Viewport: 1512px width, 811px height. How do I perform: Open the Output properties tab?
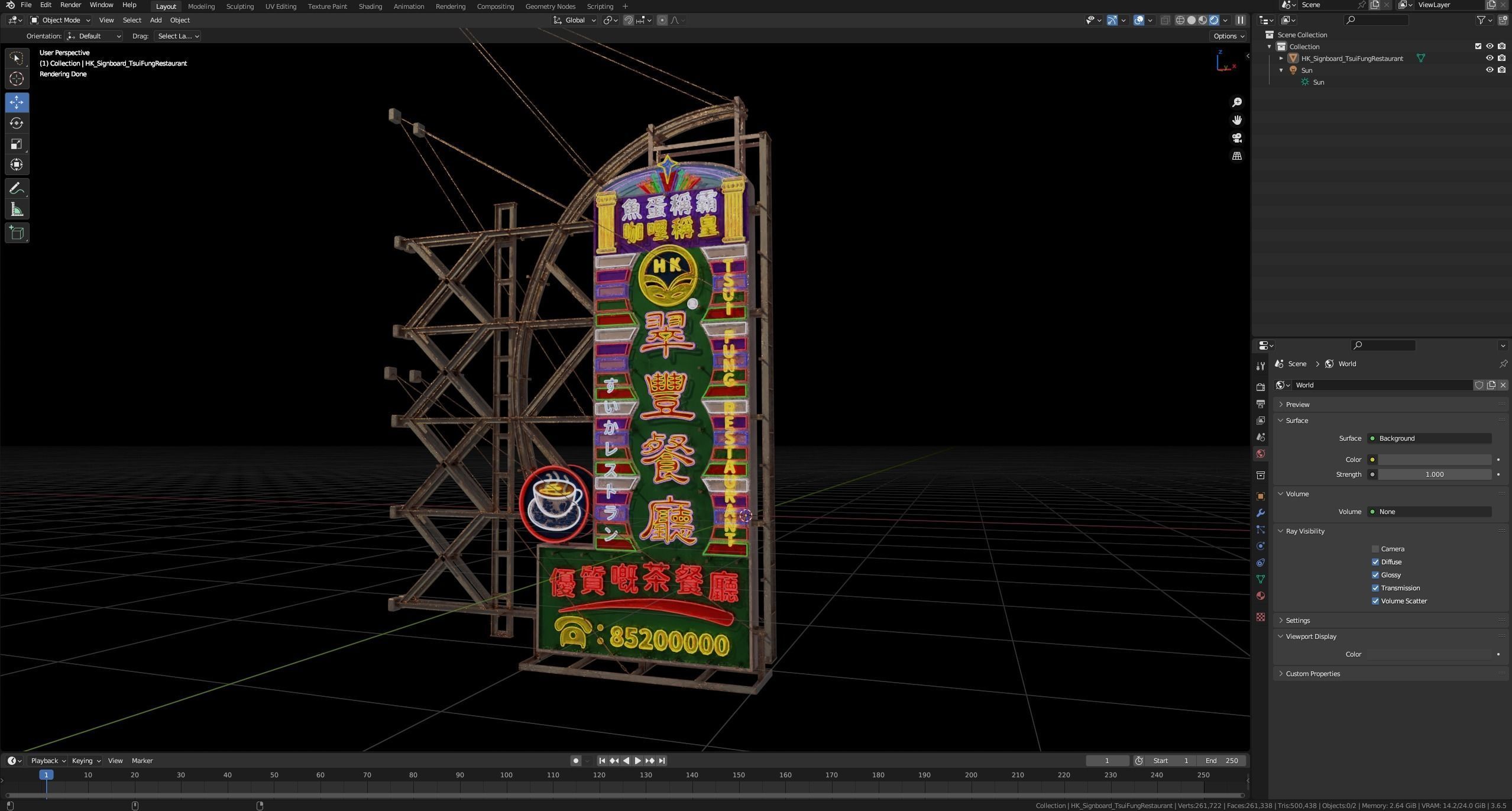(1260, 403)
